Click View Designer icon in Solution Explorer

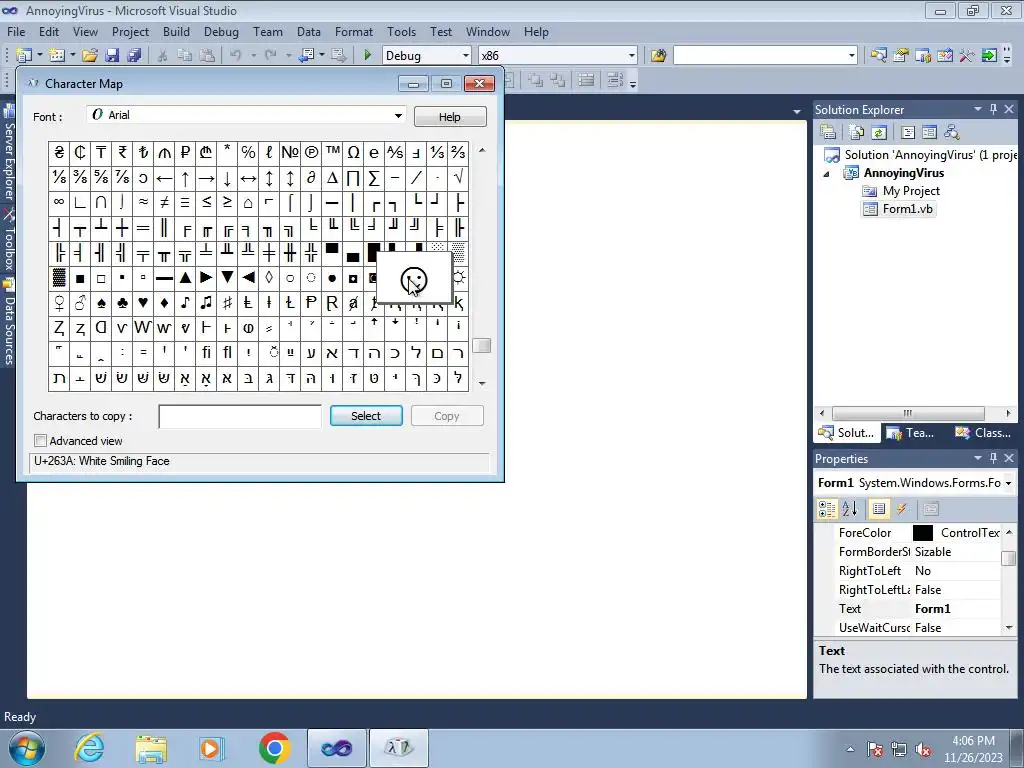coord(929,133)
